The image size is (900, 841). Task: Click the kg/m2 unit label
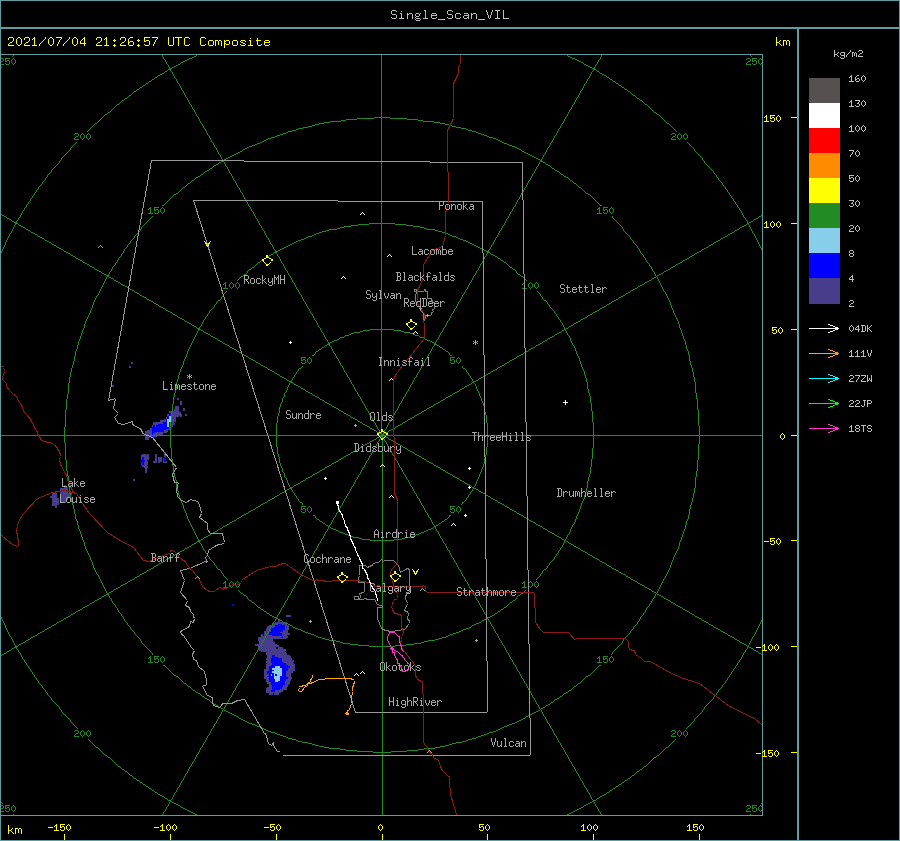(848, 54)
